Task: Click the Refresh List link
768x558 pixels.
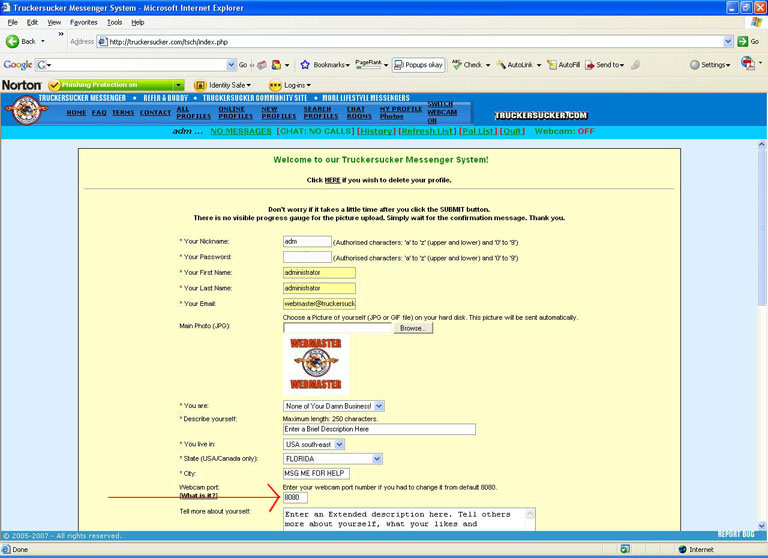Action: pos(428,131)
